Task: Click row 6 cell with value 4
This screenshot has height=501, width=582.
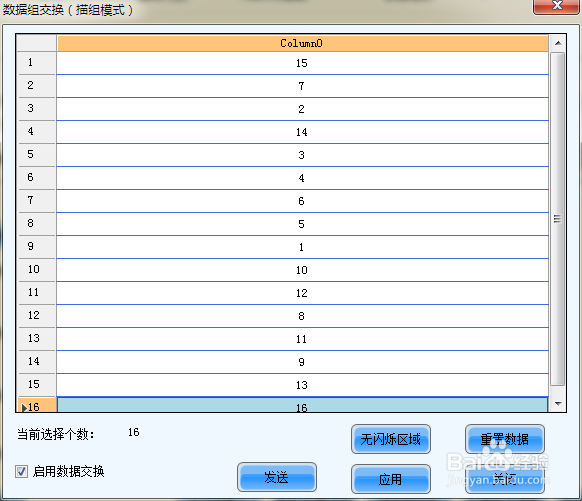Action: 302,178
